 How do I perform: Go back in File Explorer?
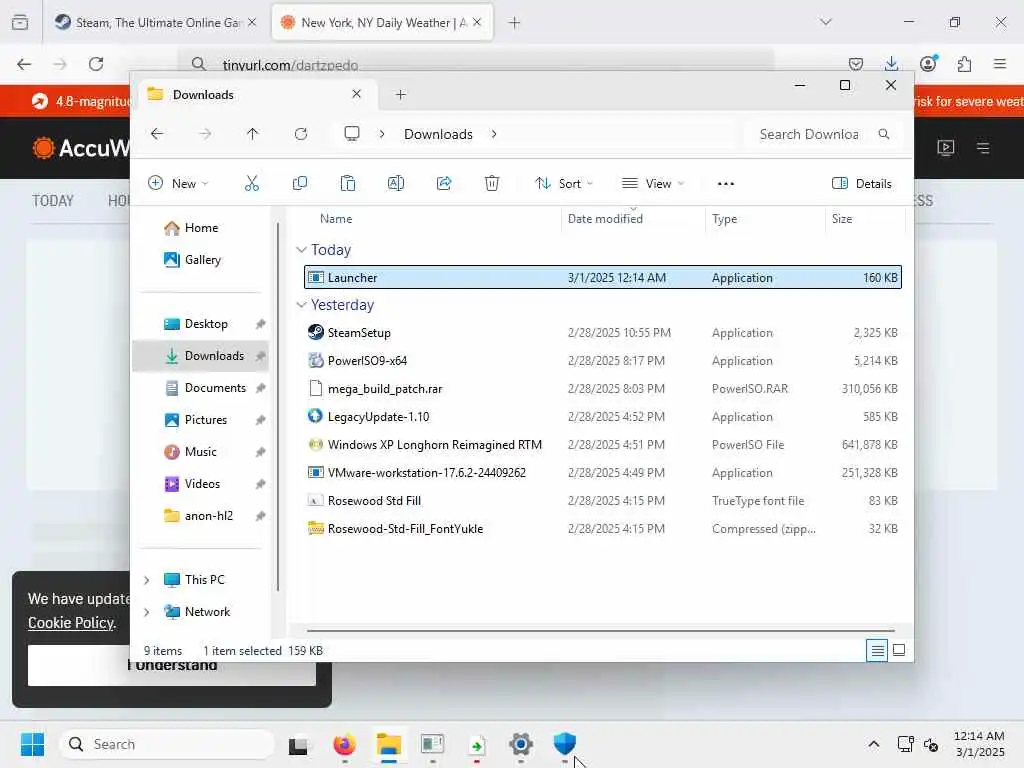[157, 134]
